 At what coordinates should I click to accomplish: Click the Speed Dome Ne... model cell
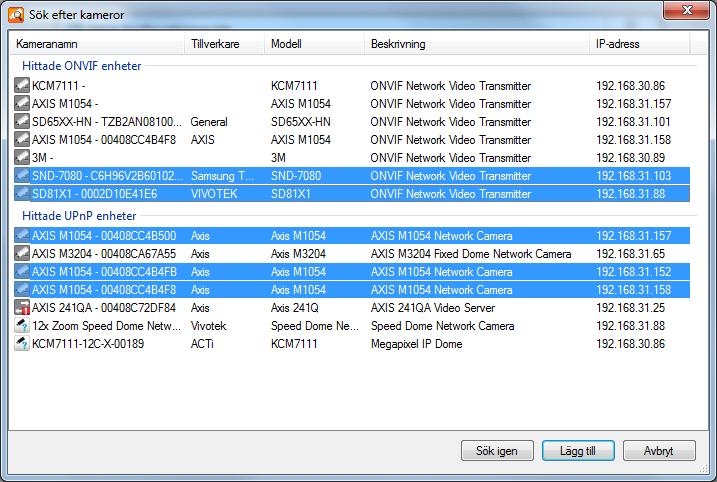click(x=315, y=326)
